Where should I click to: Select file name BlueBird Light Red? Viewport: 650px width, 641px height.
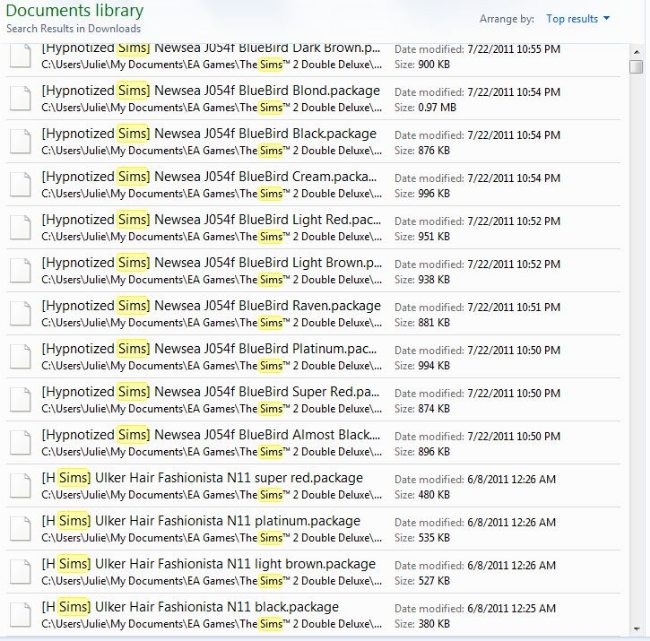(x=211, y=220)
